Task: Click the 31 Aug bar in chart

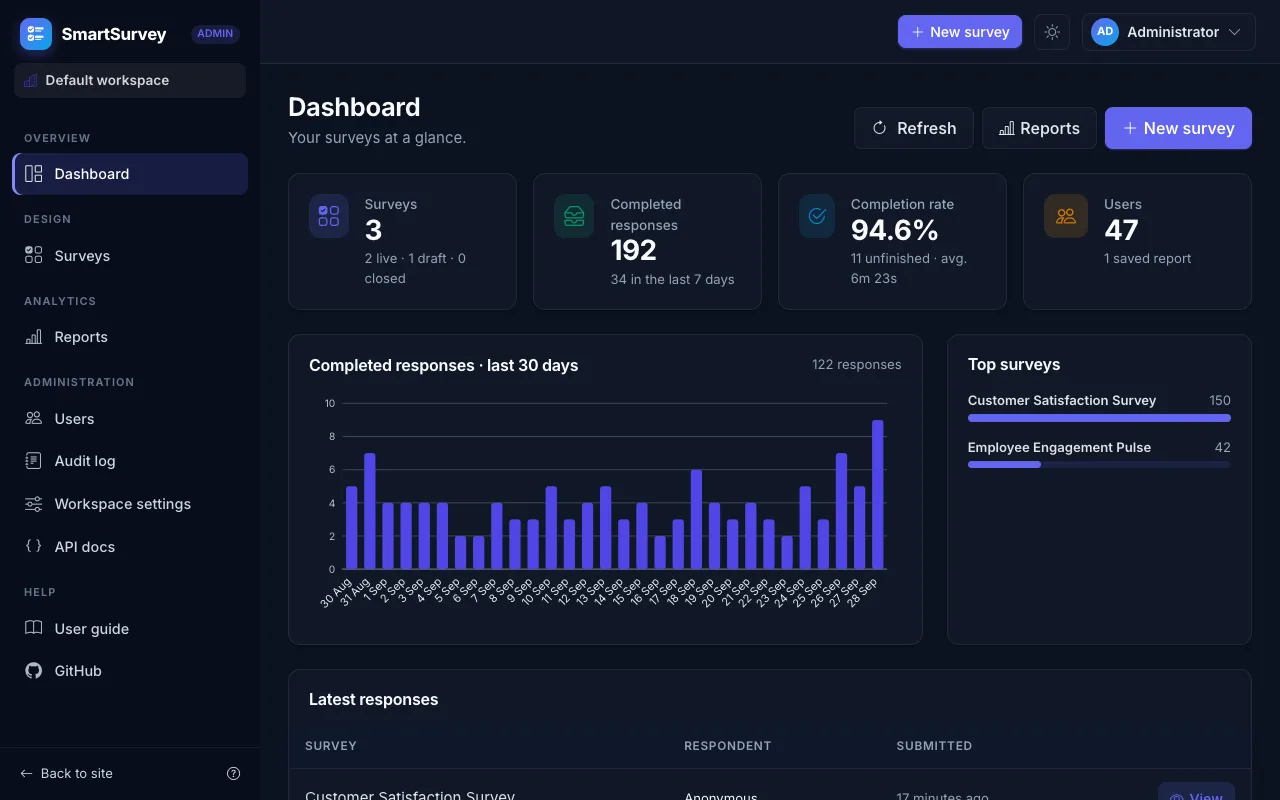Action: [370, 511]
